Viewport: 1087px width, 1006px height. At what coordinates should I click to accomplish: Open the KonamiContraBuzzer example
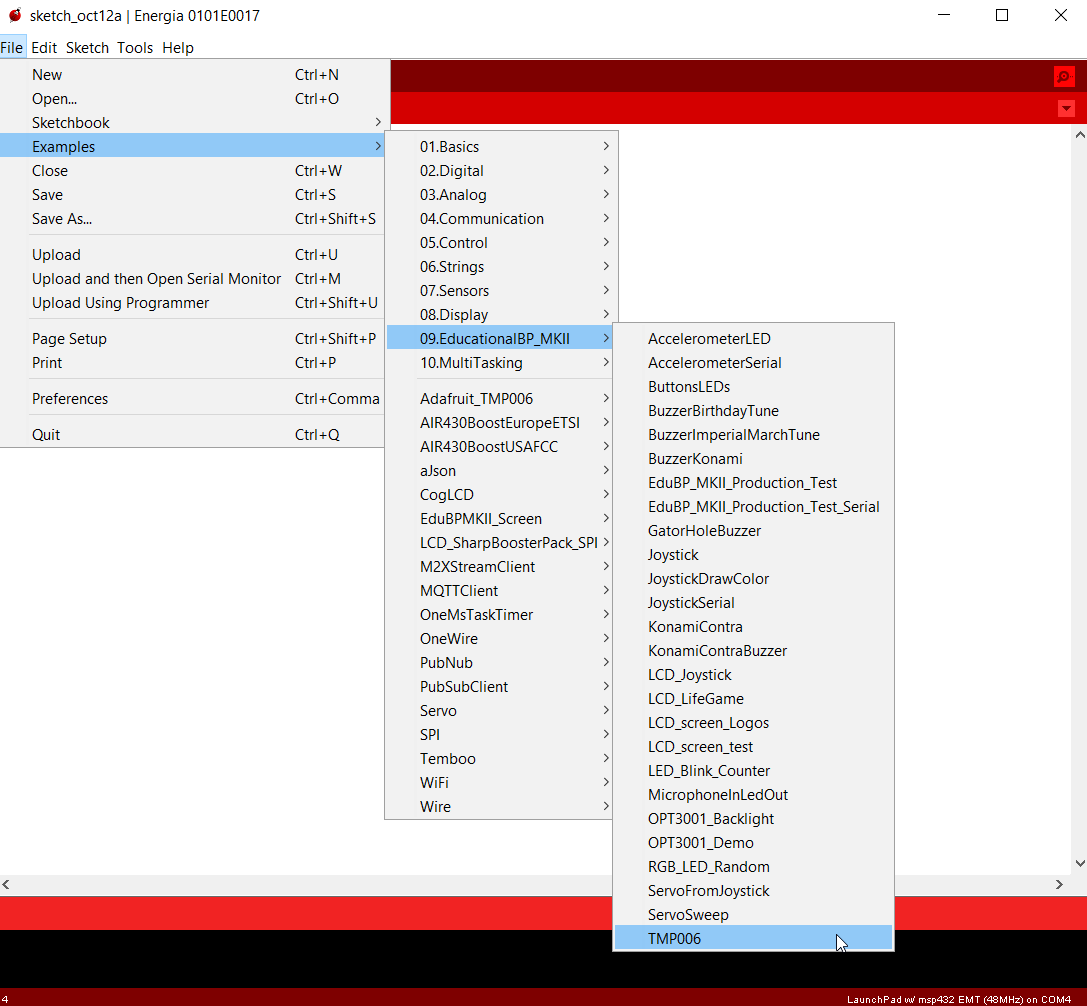click(x=754, y=651)
